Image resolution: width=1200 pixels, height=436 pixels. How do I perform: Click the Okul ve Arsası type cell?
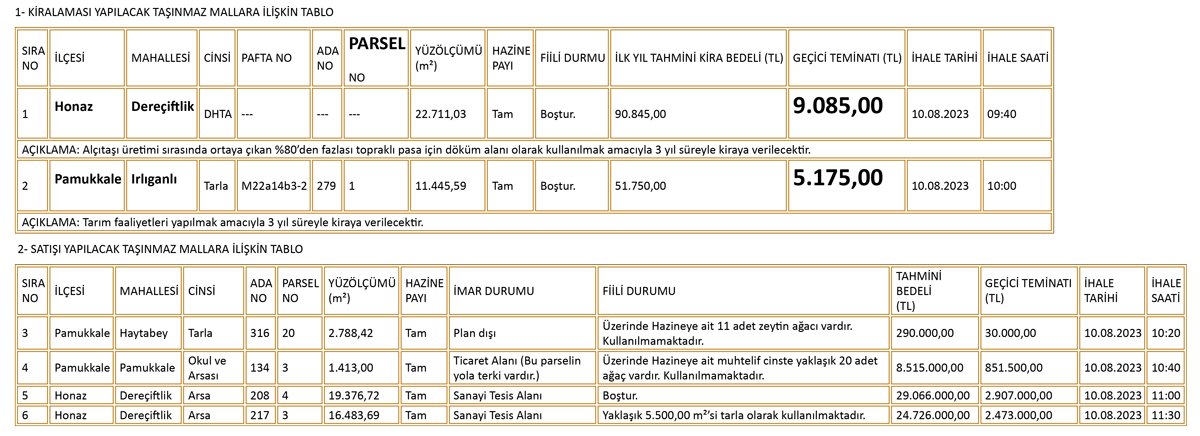click(x=207, y=366)
